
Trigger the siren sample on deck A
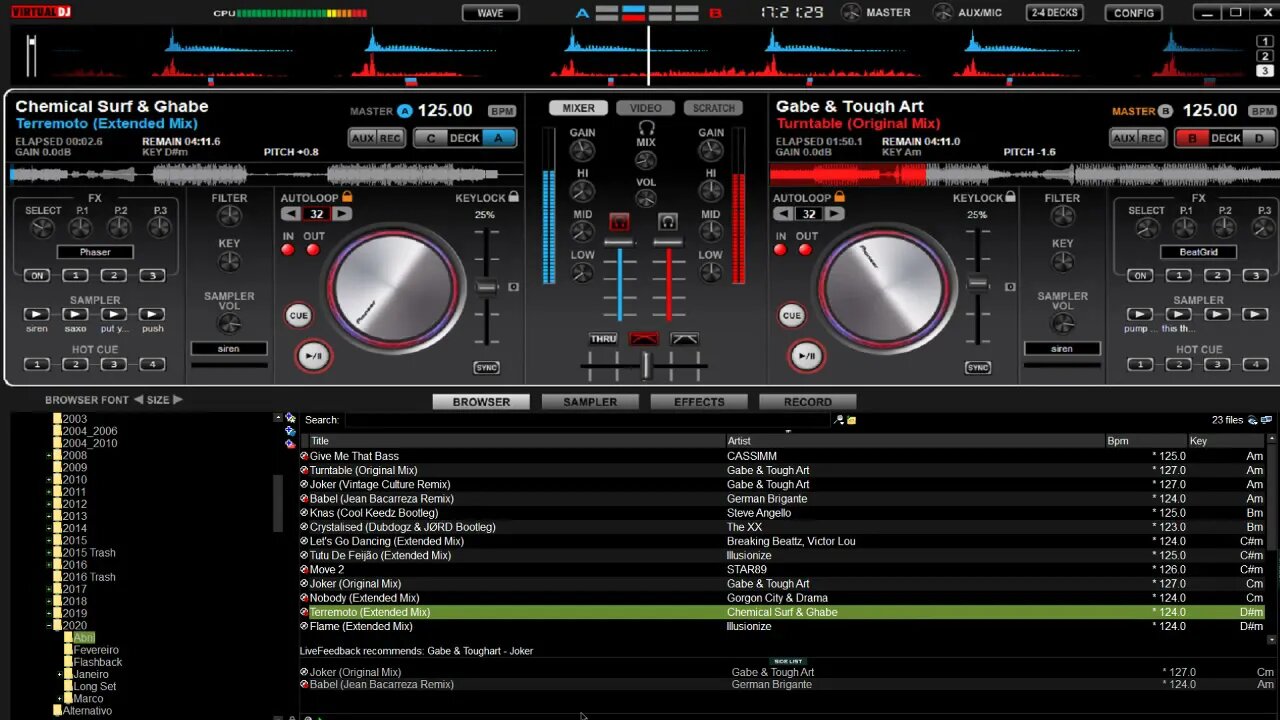pos(37,314)
